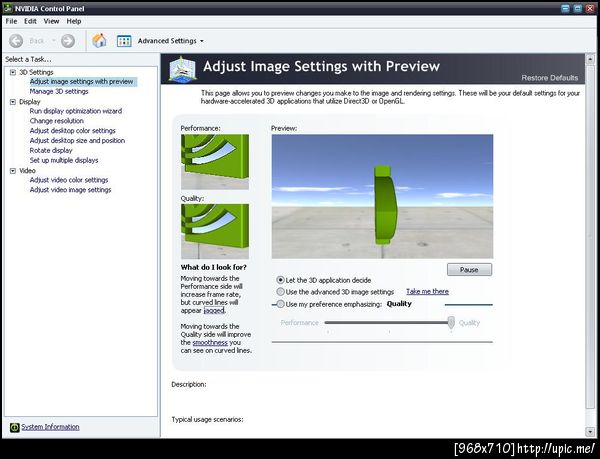This screenshot has width=600, height=459.
Task: Open Adjust desktop color settings
Action: 73,131
